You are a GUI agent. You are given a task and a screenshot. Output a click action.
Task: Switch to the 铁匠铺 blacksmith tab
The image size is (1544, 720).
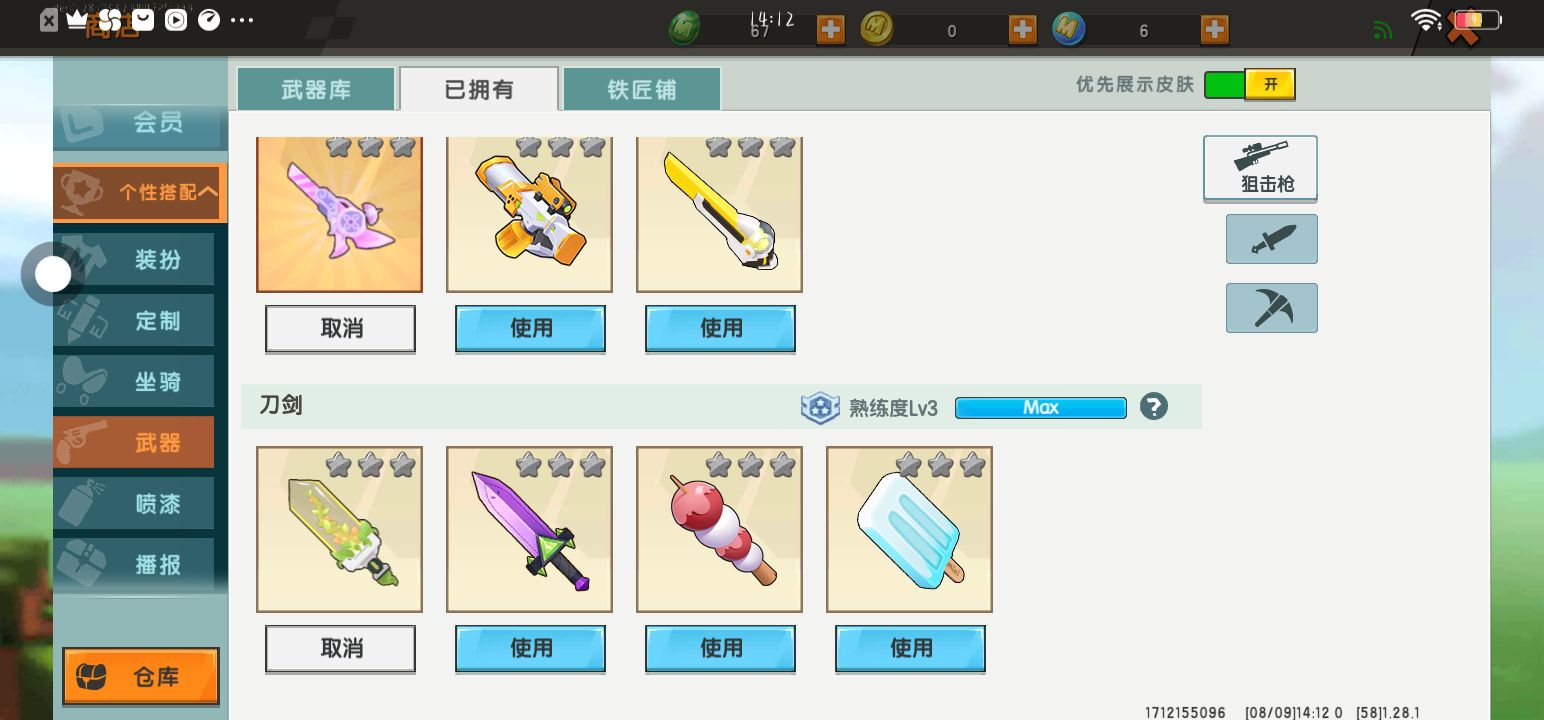click(x=642, y=89)
